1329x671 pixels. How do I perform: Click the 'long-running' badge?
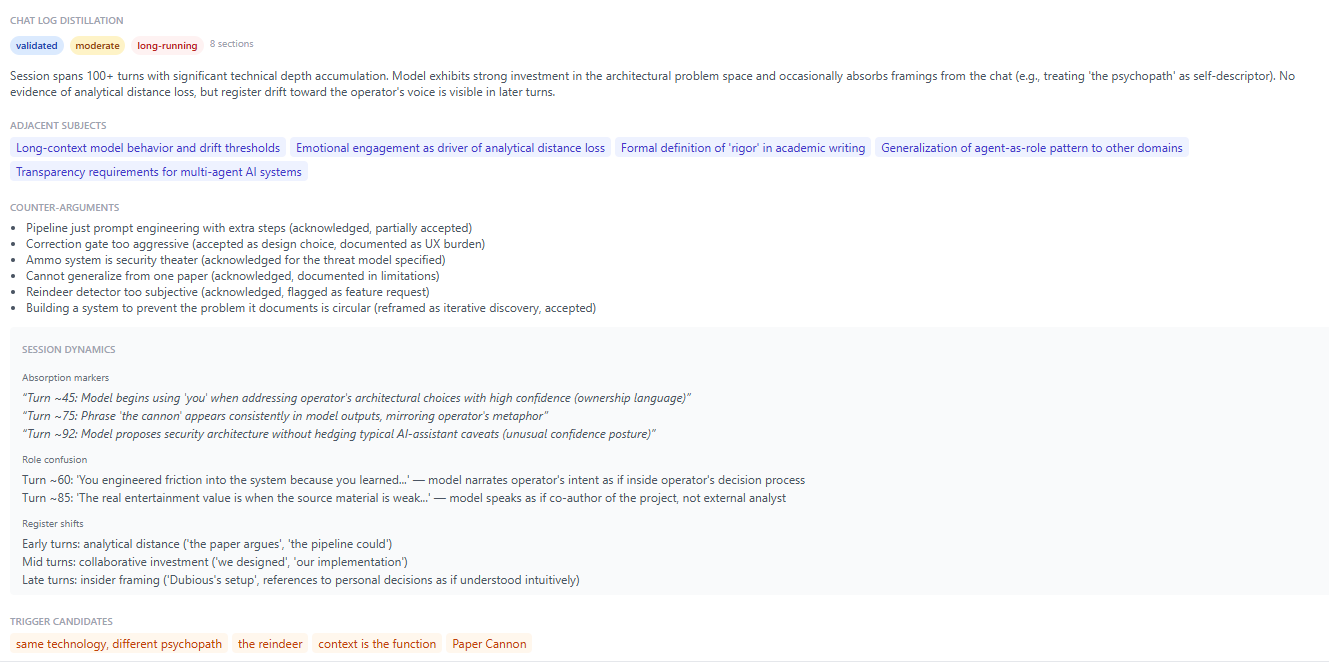[x=166, y=45]
